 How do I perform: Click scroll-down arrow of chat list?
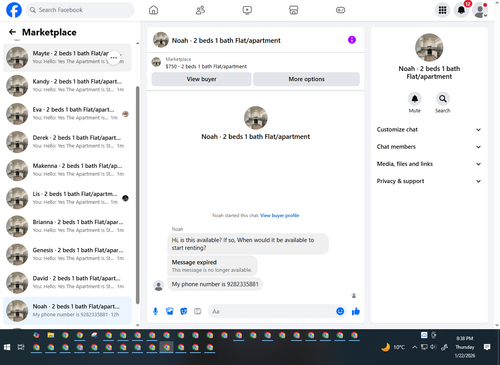(x=138, y=325)
